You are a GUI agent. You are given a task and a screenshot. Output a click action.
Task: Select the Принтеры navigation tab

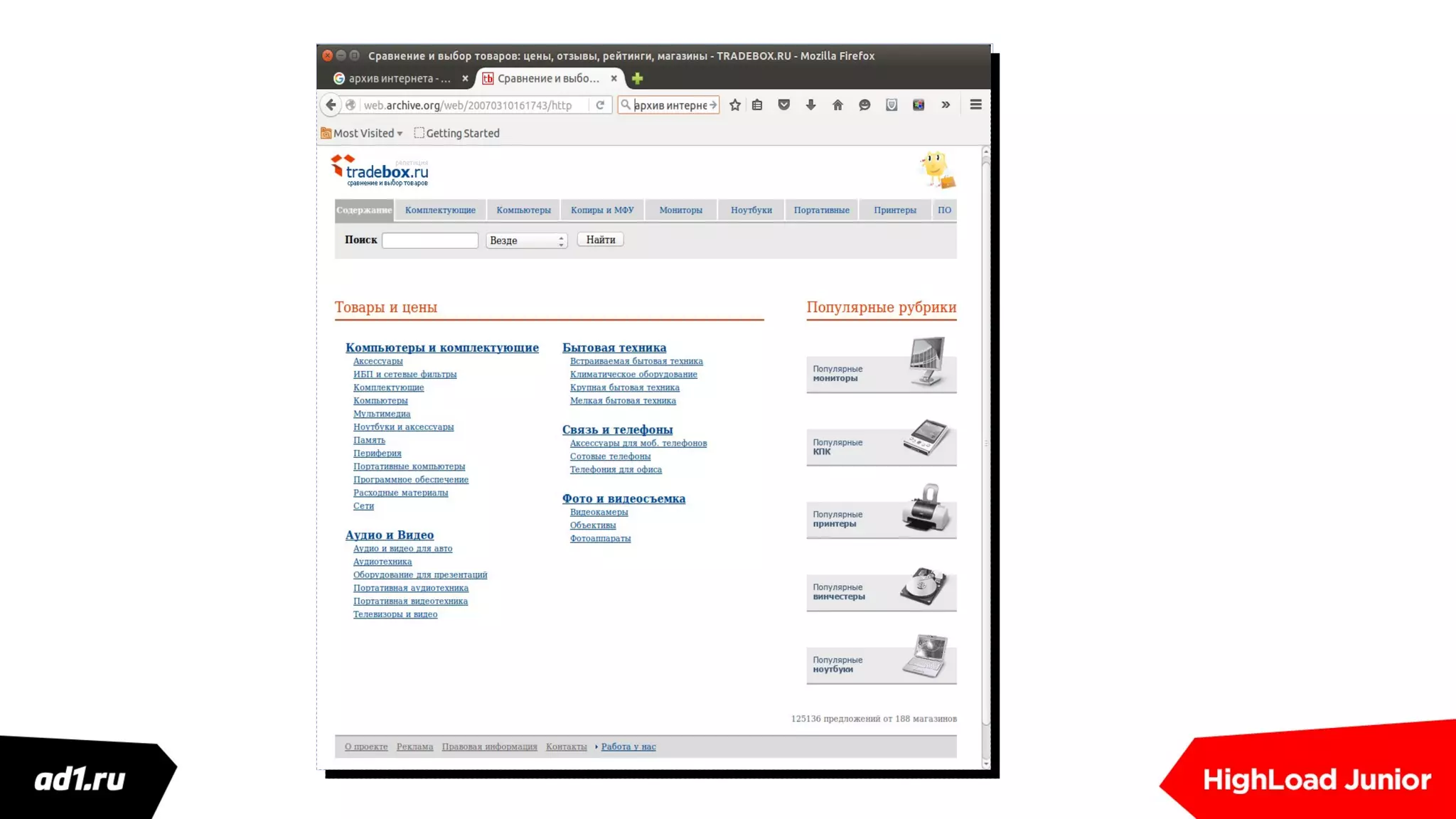(x=894, y=210)
